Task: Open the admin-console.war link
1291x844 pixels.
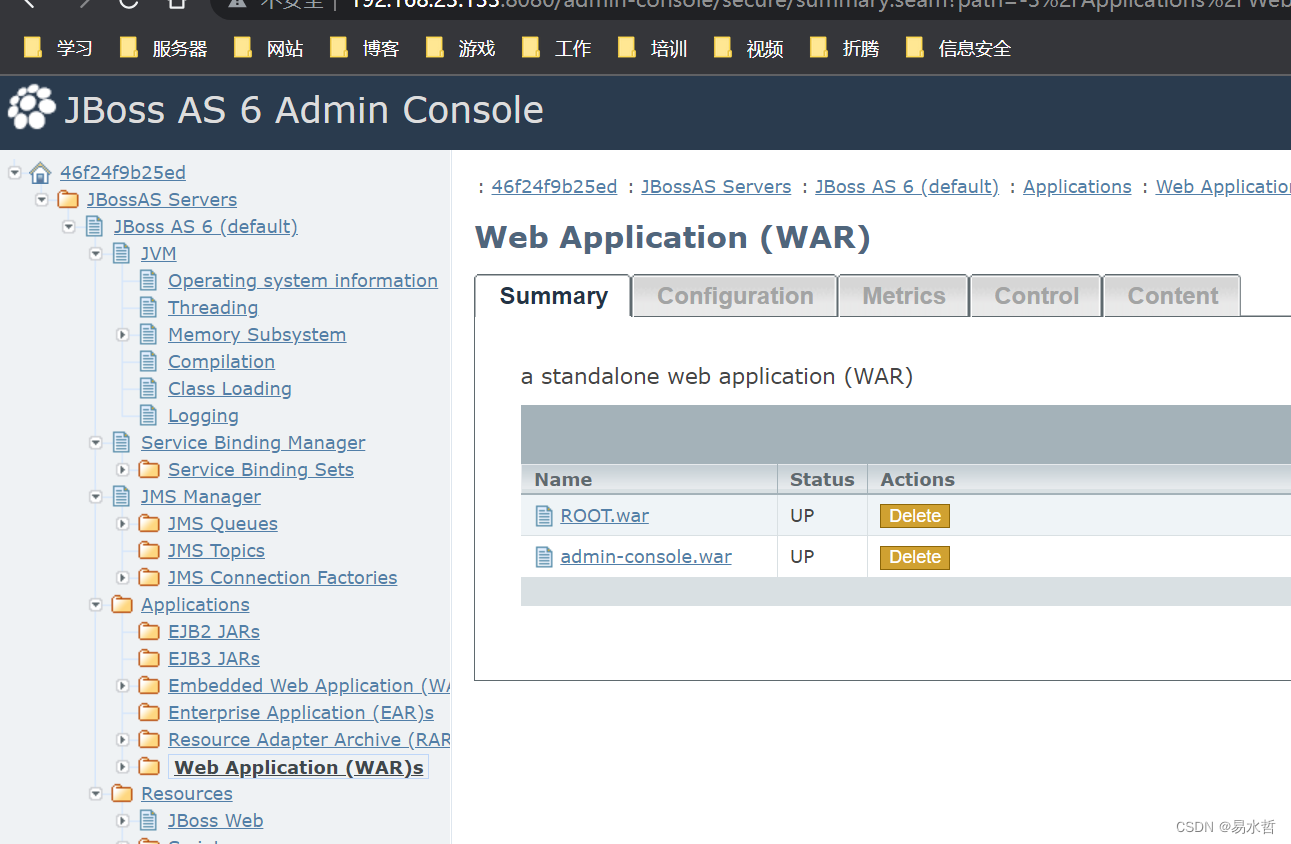Action: coord(646,557)
